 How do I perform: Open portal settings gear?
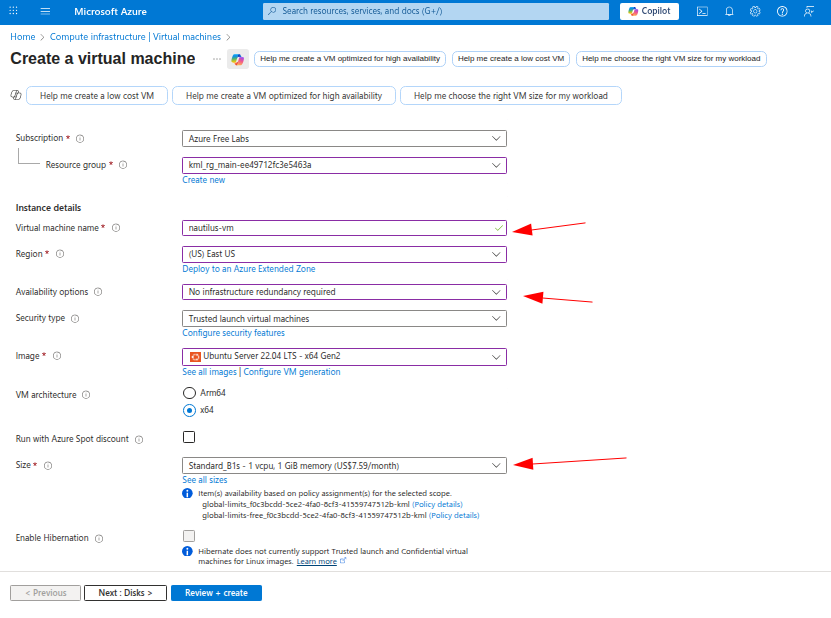755,11
